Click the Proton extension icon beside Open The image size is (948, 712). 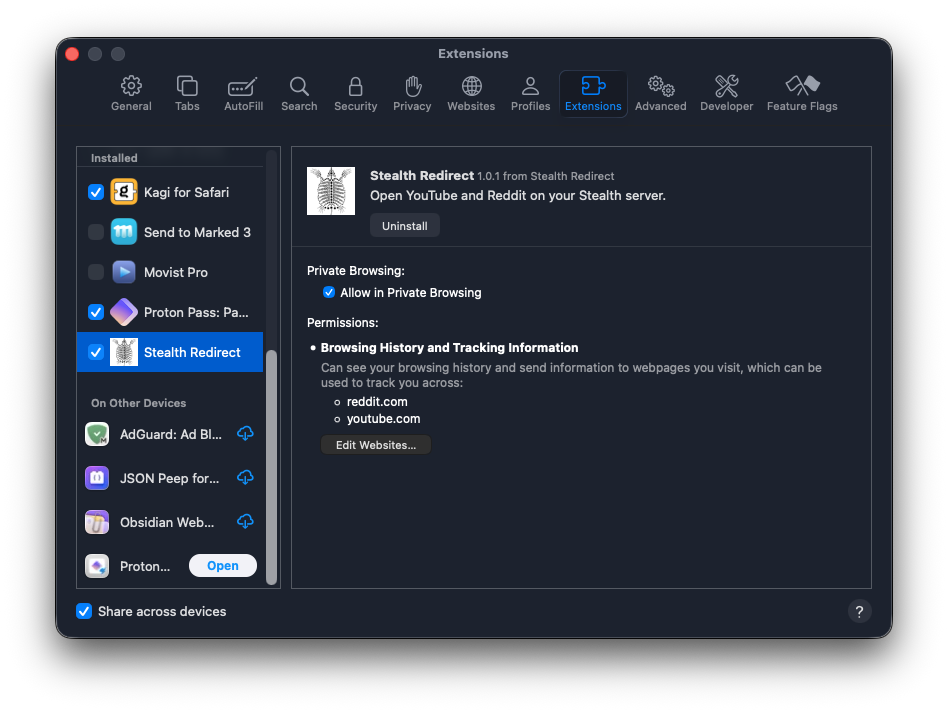(97, 566)
